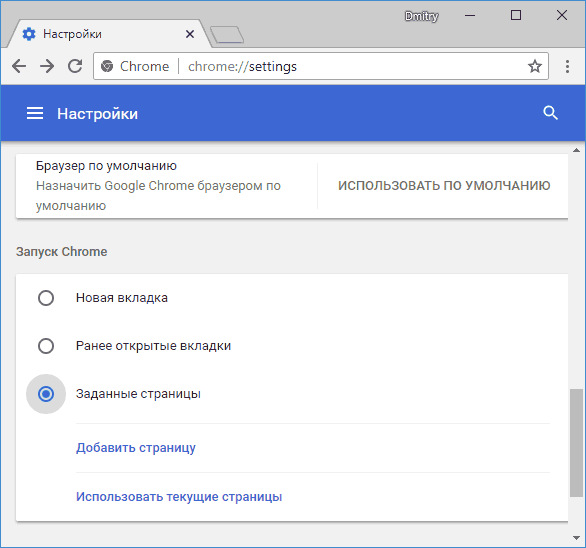Open a new tab with the tab strip button
This screenshot has width=586, height=548.
point(227,35)
